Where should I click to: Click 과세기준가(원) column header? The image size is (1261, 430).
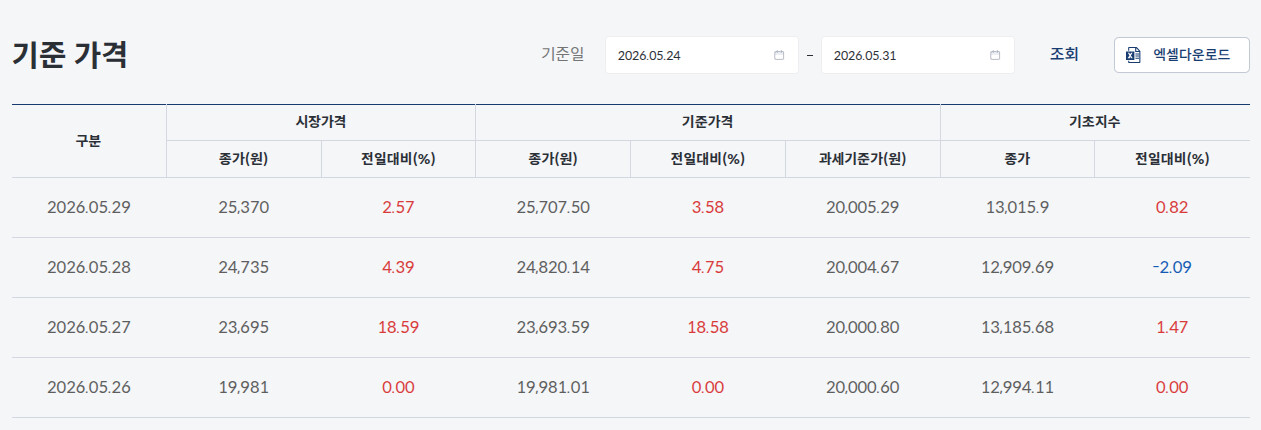coord(863,159)
